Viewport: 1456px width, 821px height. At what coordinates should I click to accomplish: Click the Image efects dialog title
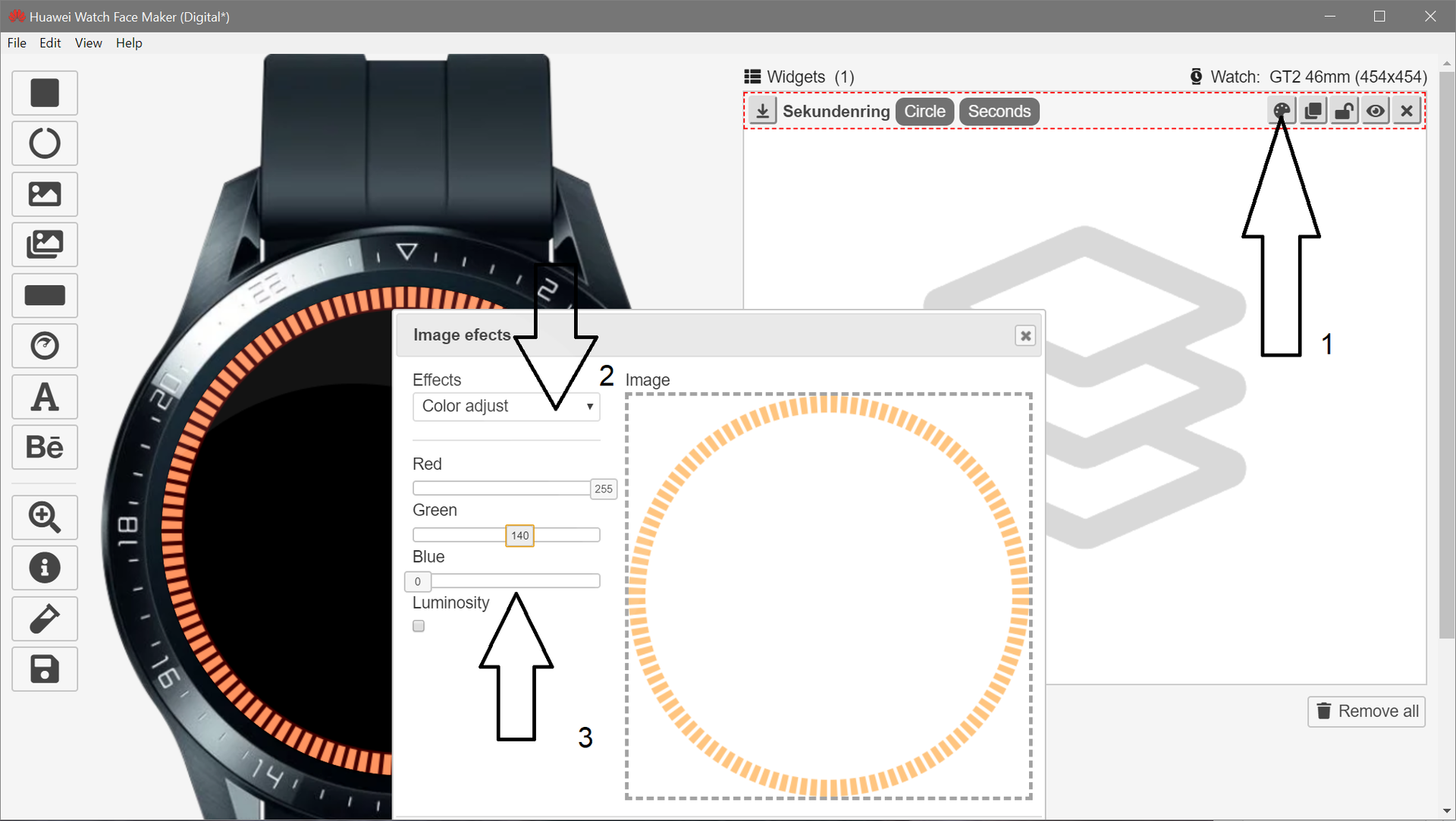pyautogui.click(x=462, y=335)
